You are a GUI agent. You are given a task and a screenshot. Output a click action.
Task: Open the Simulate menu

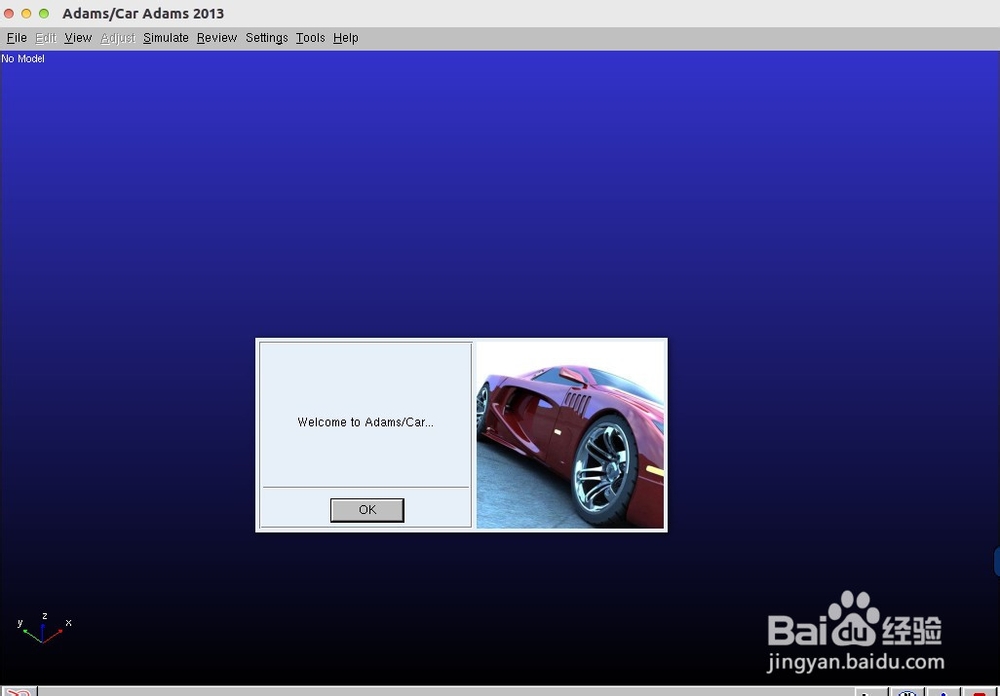166,38
